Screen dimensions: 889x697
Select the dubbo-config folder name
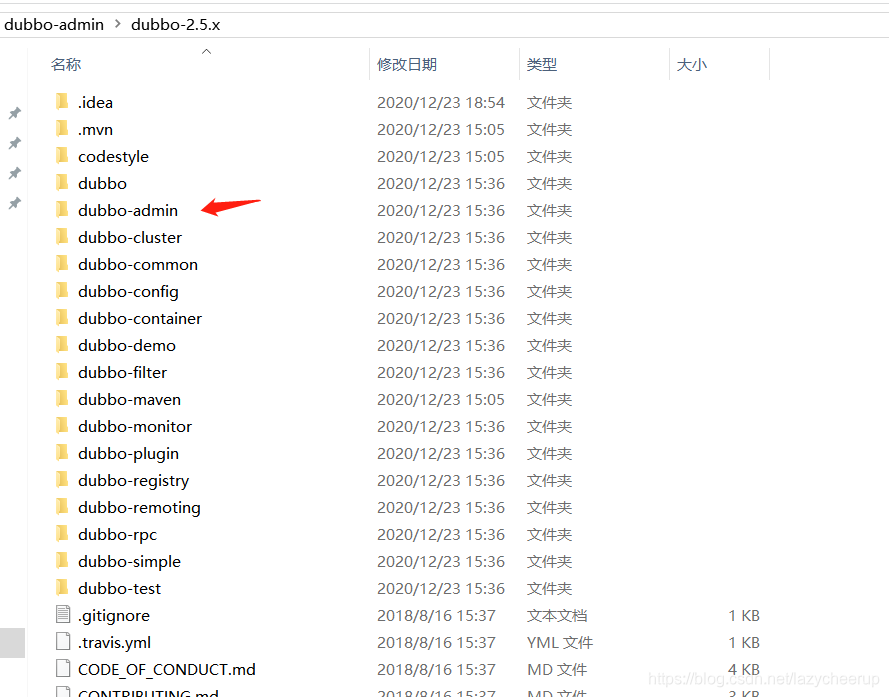tap(128, 292)
